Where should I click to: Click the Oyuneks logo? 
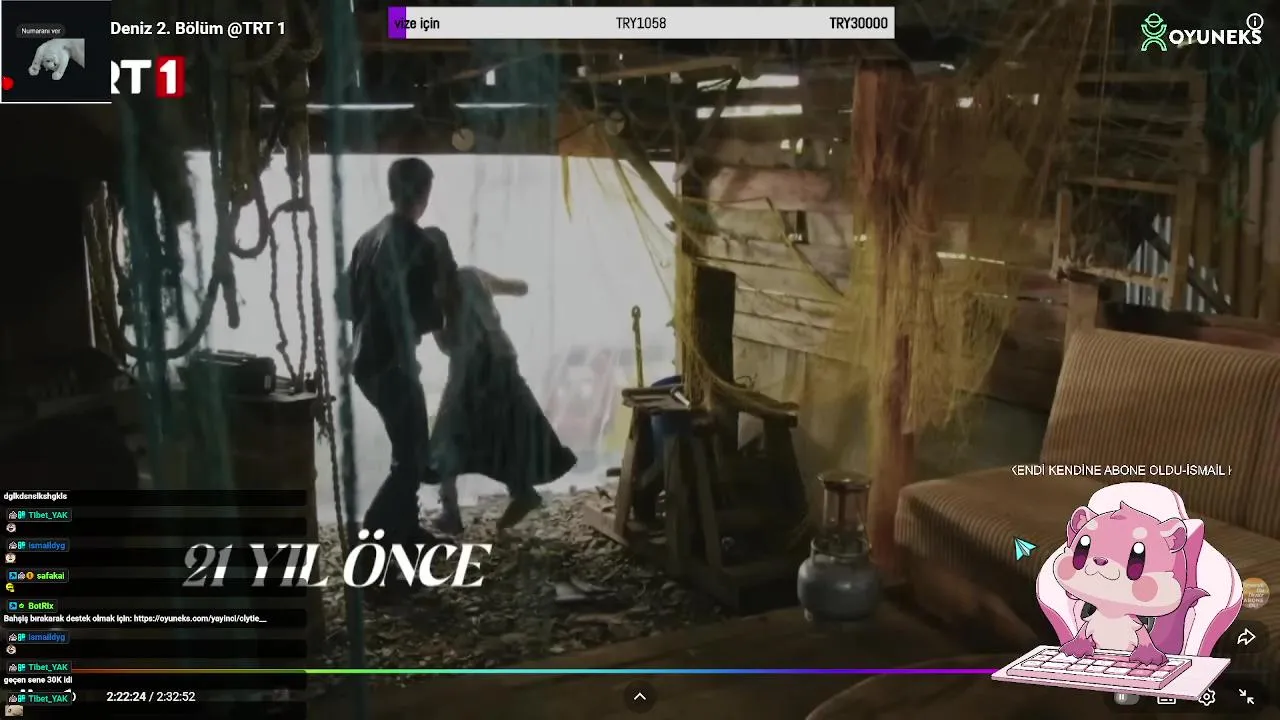point(1201,33)
